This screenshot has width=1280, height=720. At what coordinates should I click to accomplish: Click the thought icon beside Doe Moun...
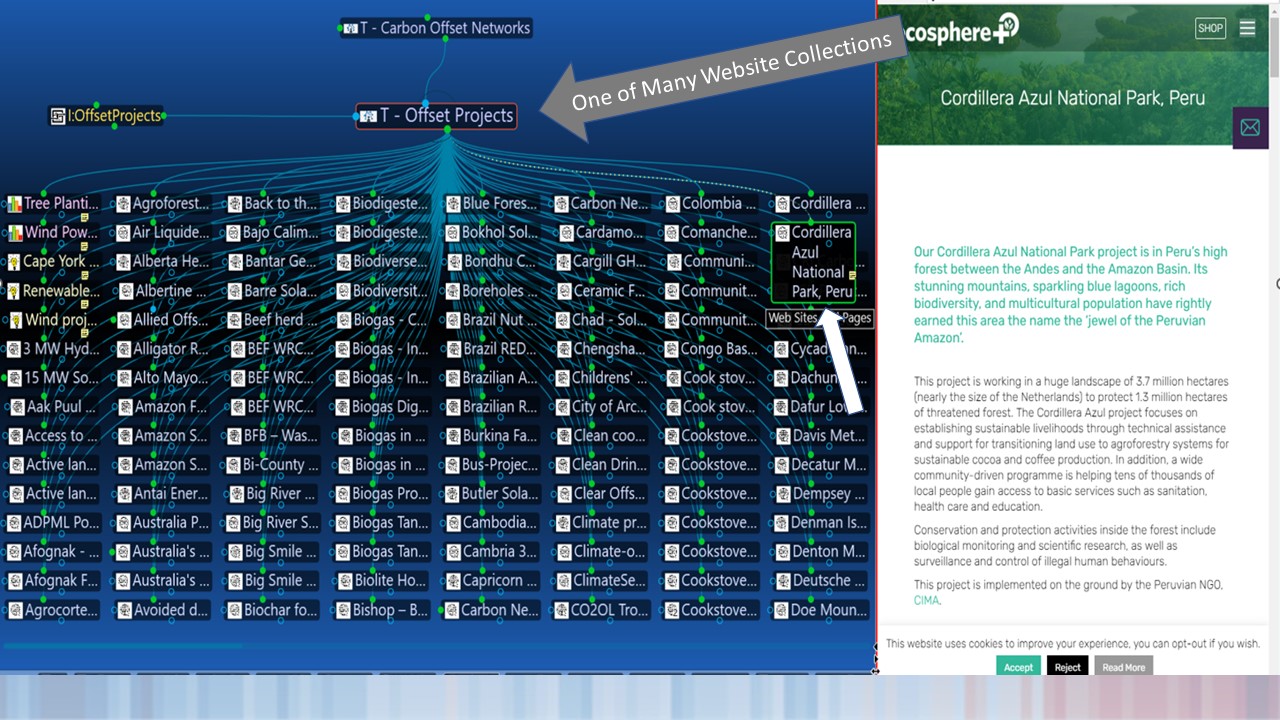point(782,610)
